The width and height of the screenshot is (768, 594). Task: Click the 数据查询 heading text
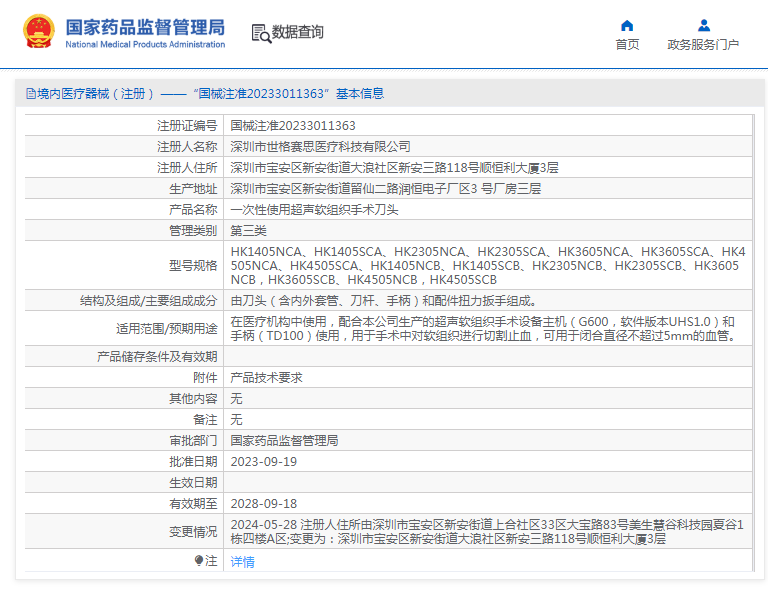click(298, 32)
